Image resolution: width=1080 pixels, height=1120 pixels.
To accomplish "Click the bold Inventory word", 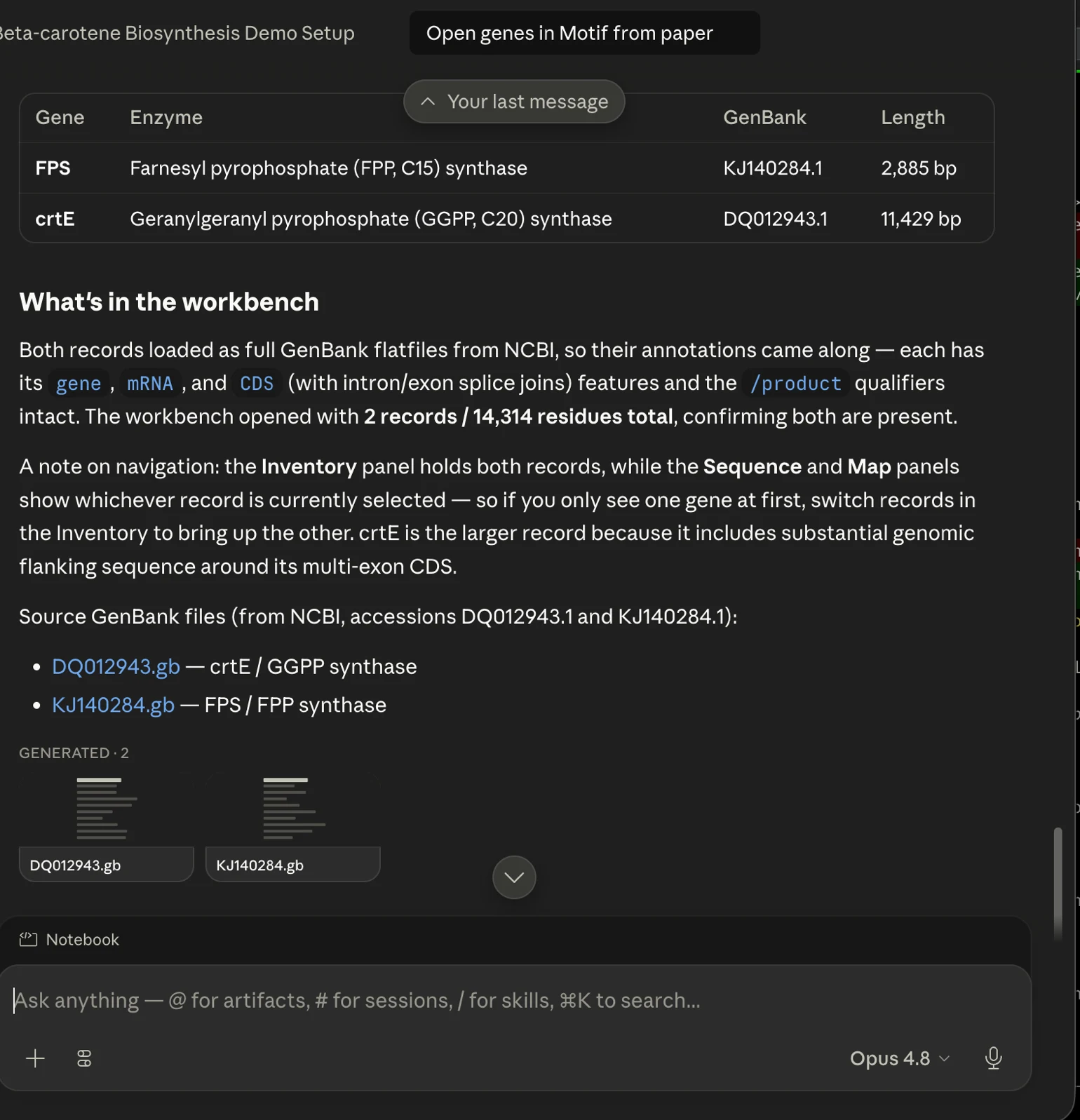I will (x=309, y=466).
